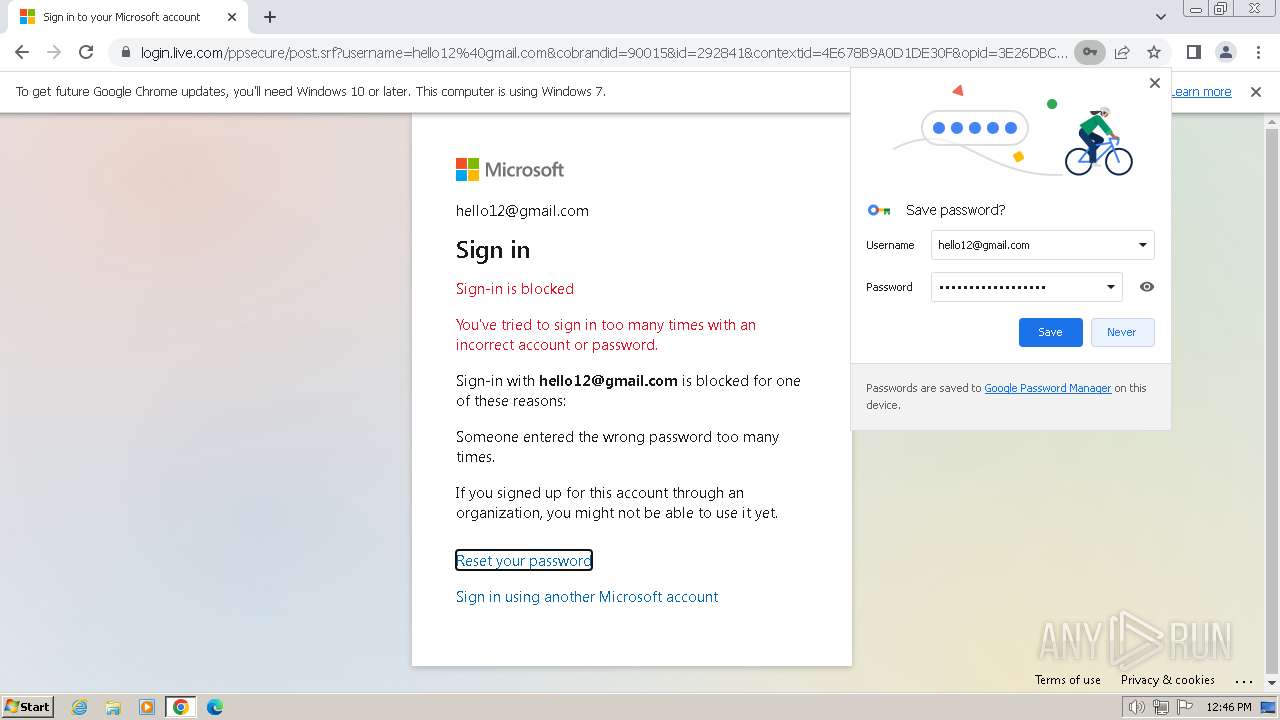Open the footer ellipsis more options
Viewport: 1280px width, 720px height.
click(x=1244, y=680)
